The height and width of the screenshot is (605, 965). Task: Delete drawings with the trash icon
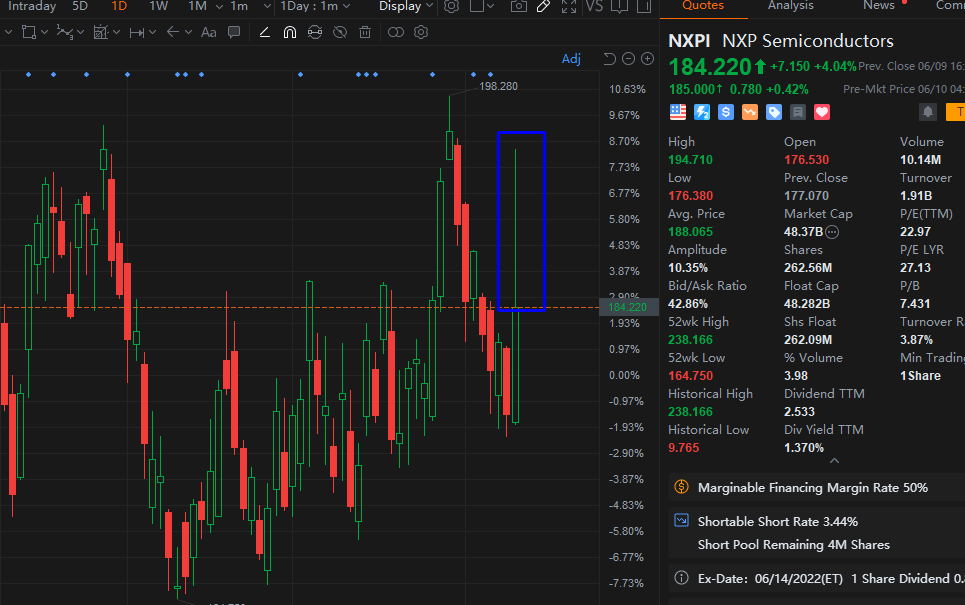pos(365,32)
